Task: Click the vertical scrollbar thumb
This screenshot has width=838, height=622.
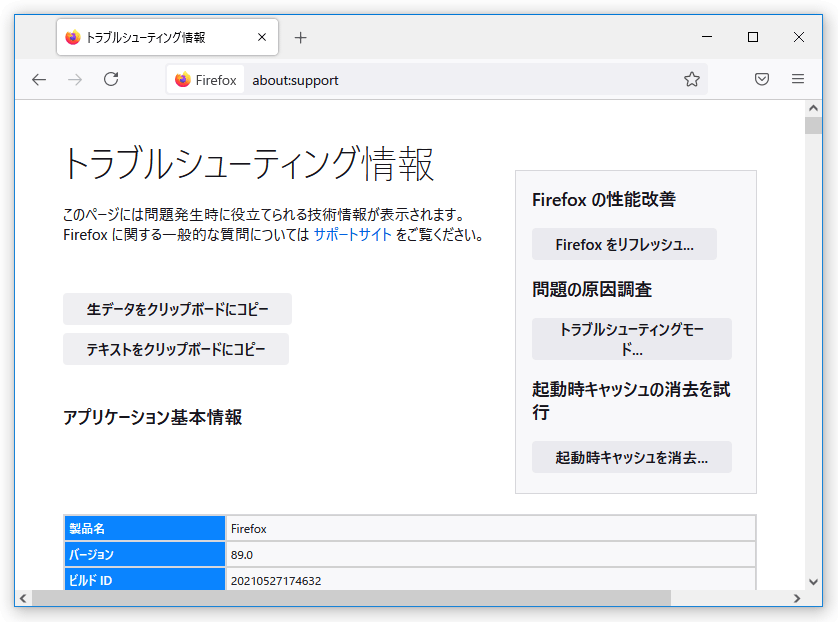Action: pos(813,125)
